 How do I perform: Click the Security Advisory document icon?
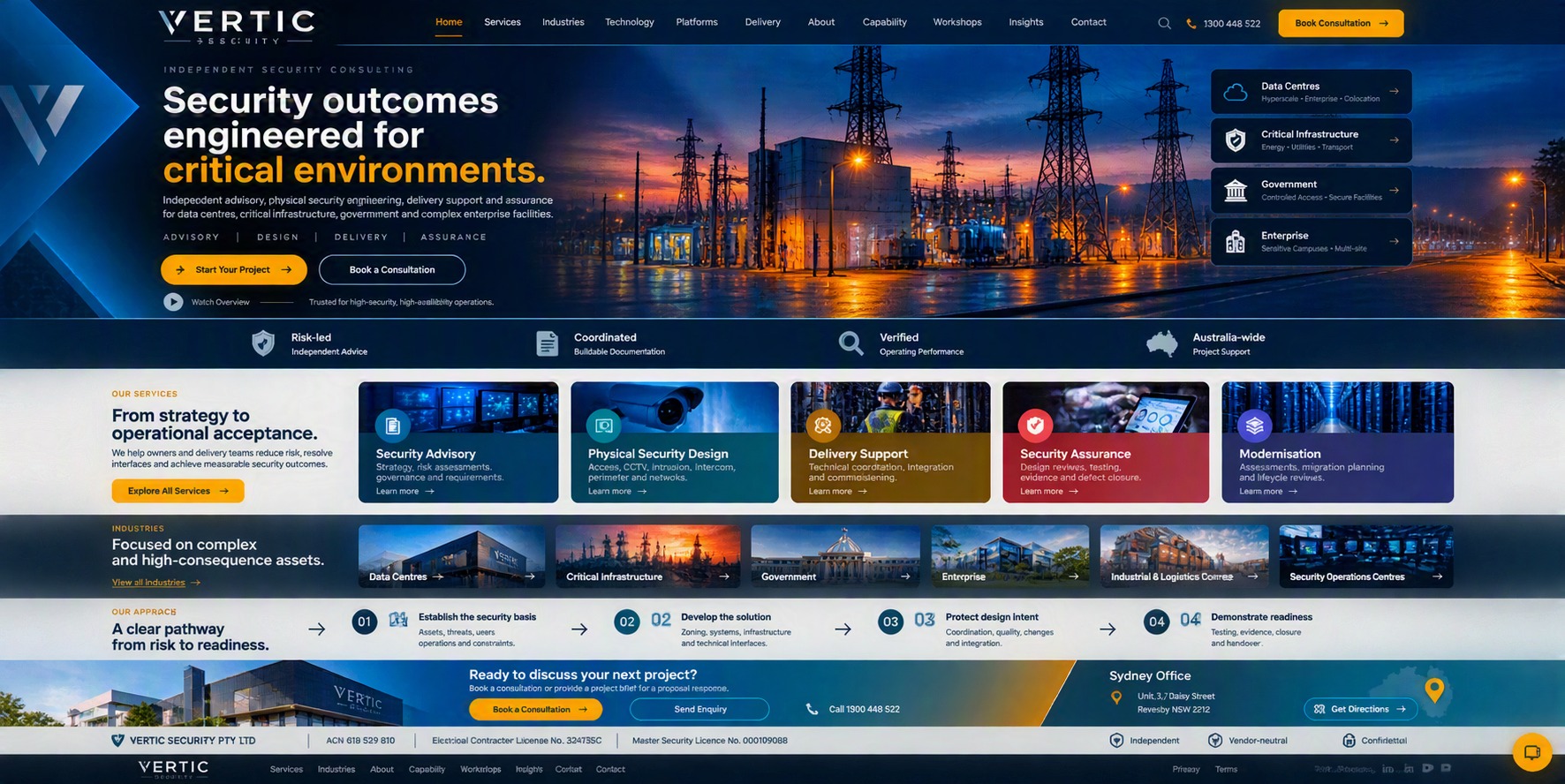393,426
